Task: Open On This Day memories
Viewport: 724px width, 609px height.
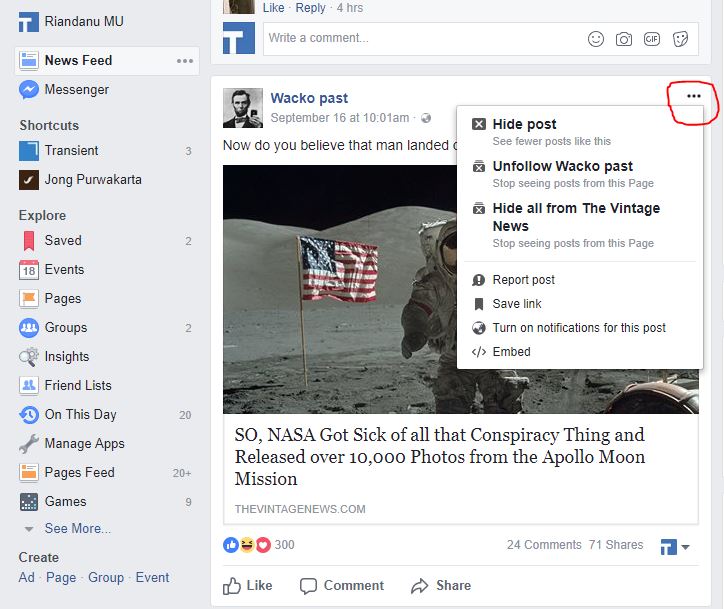Action: [80, 414]
